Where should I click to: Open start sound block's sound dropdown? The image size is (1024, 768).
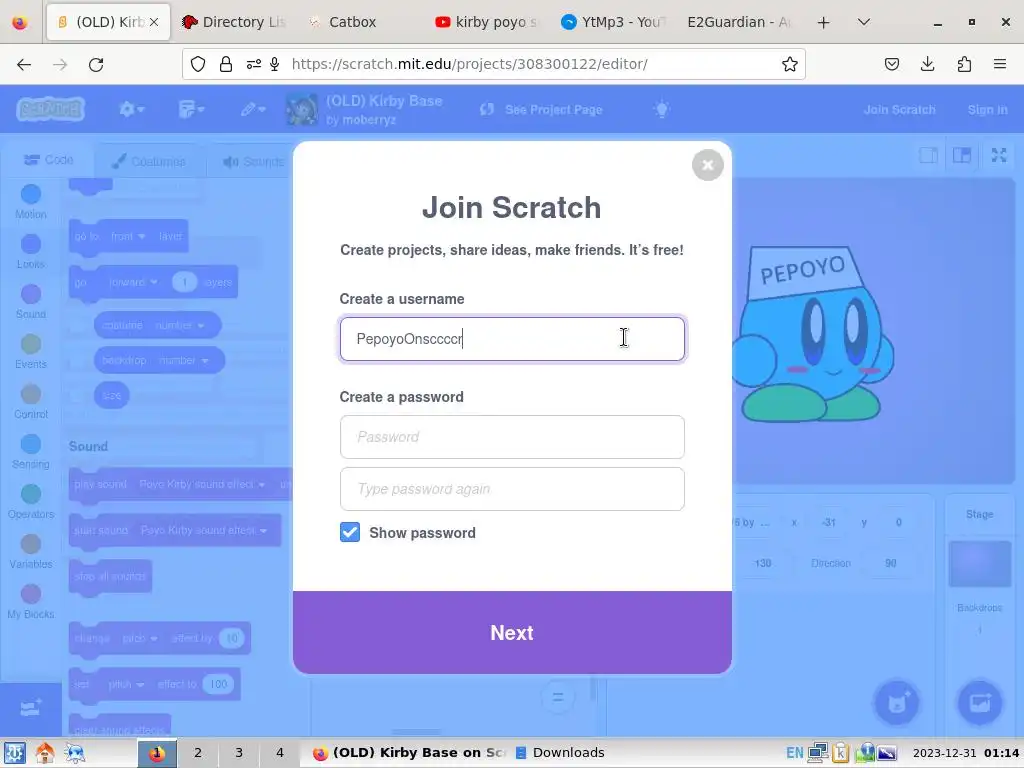coord(204,530)
